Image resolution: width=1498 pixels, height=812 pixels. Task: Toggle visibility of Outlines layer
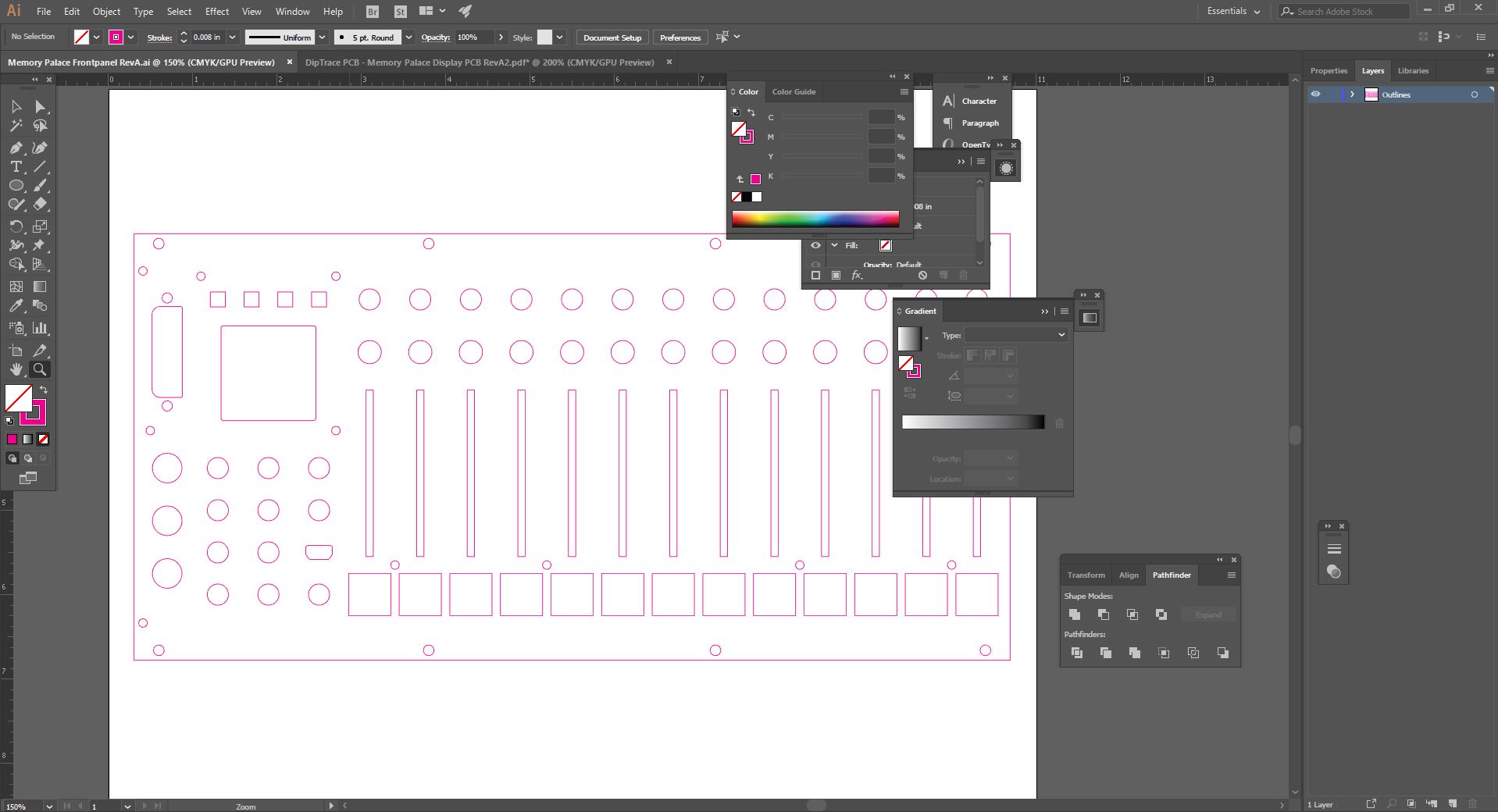pyautogui.click(x=1315, y=94)
